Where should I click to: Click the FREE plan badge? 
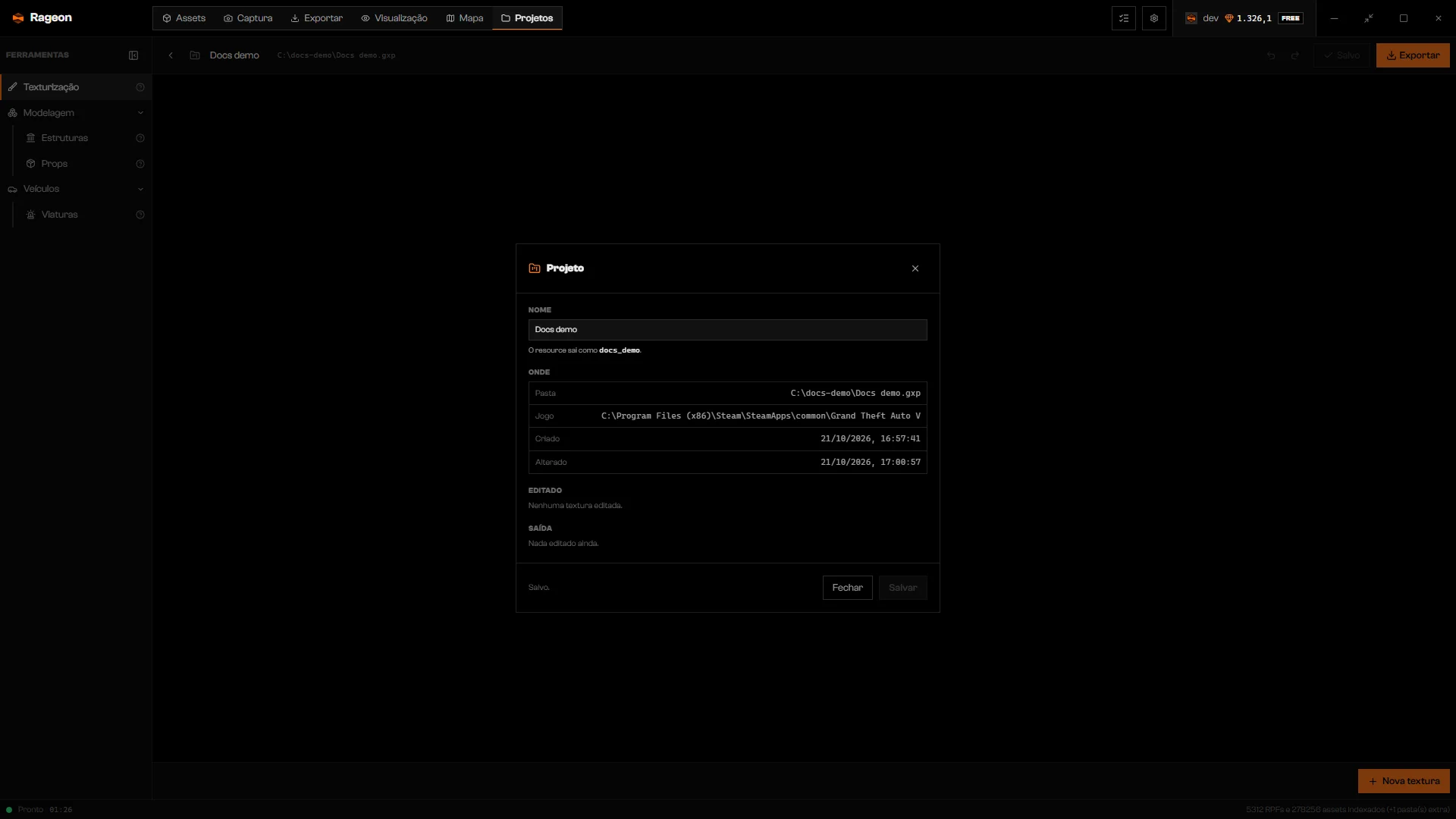(x=1291, y=18)
